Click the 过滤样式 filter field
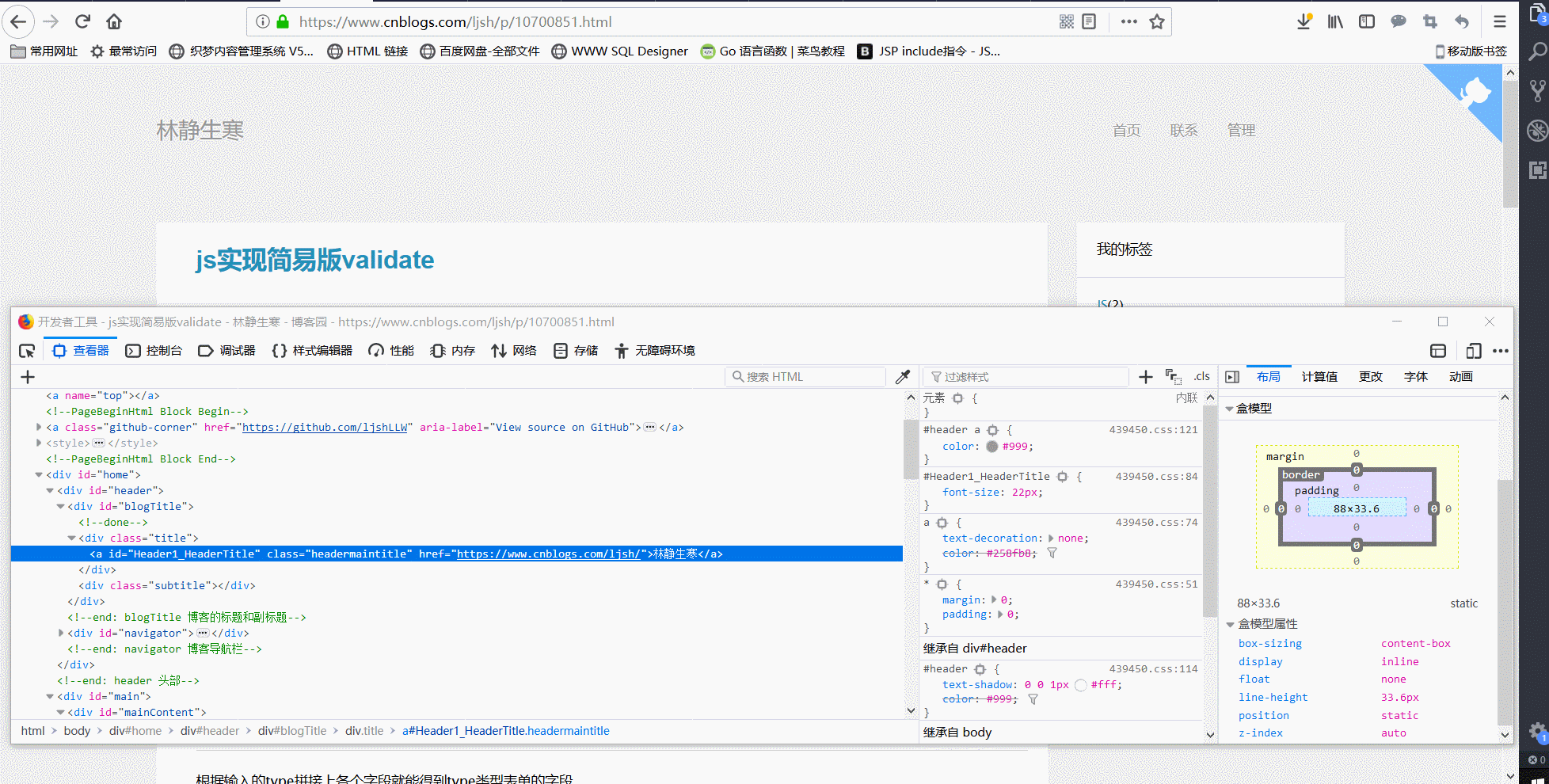Image resolution: width=1549 pixels, height=784 pixels. (1026, 377)
